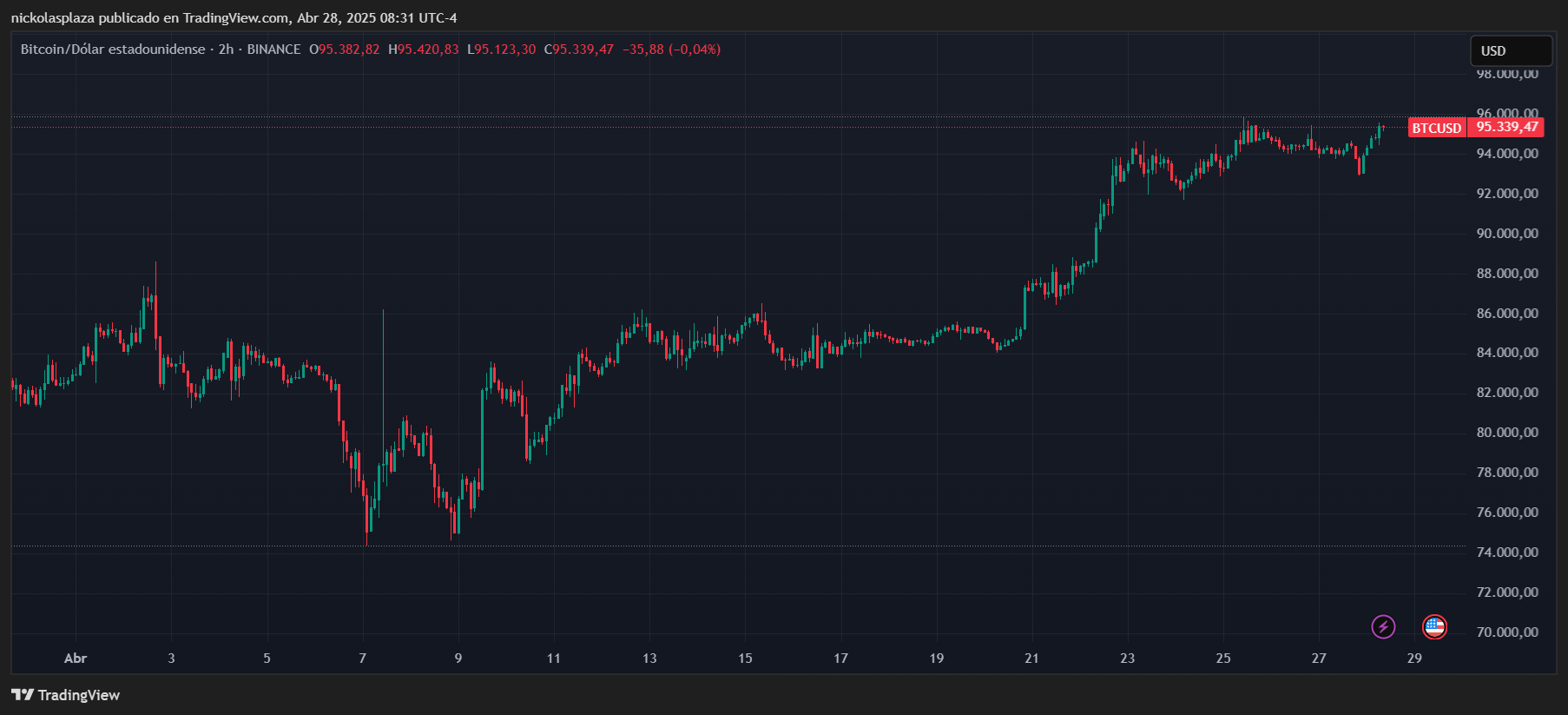This screenshot has width=1568, height=715.
Task: Click the 86.000,00 price axis level
Action: point(1507,314)
